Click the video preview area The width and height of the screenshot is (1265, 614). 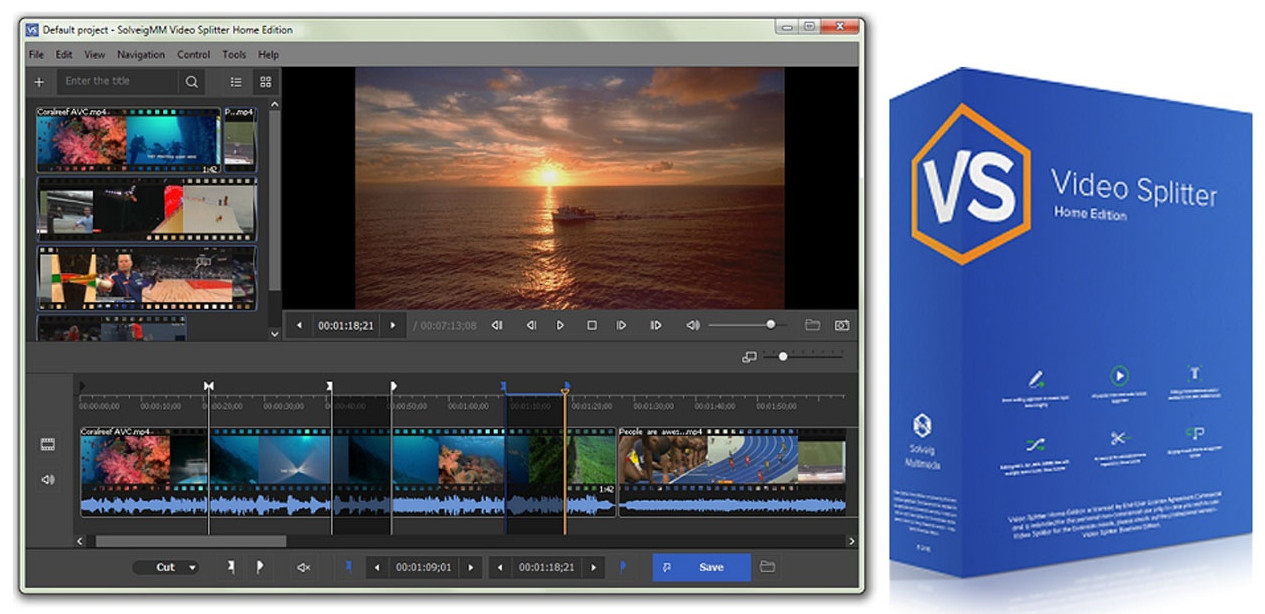click(570, 188)
